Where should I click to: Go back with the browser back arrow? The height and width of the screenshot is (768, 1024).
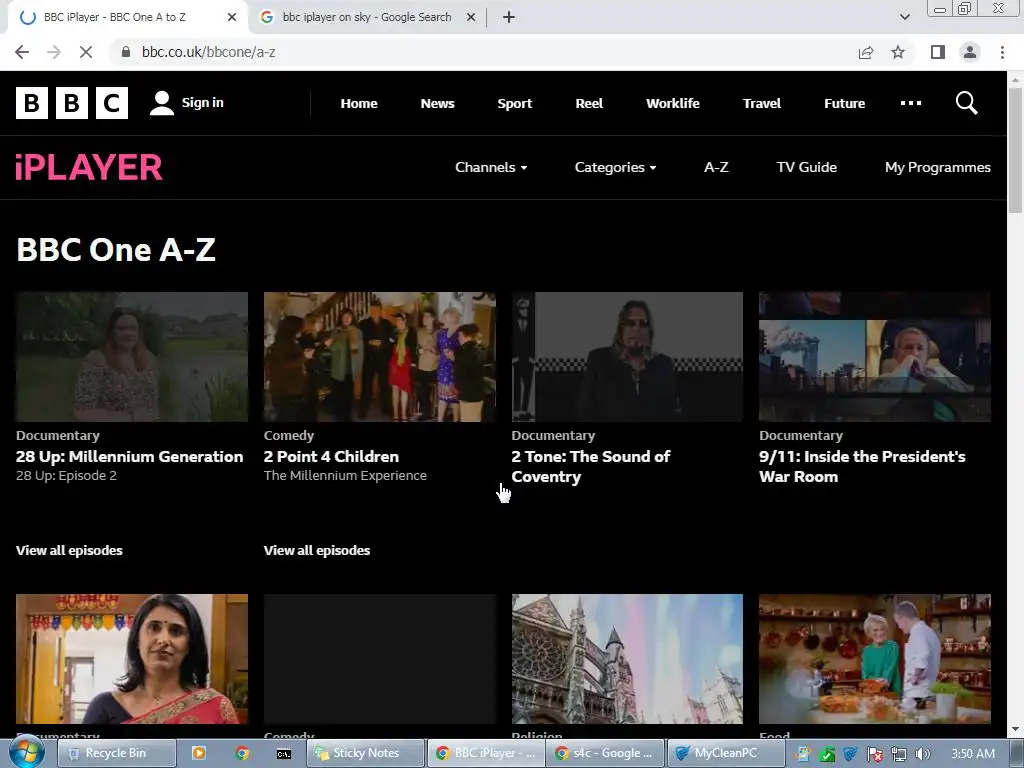point(22,52)
